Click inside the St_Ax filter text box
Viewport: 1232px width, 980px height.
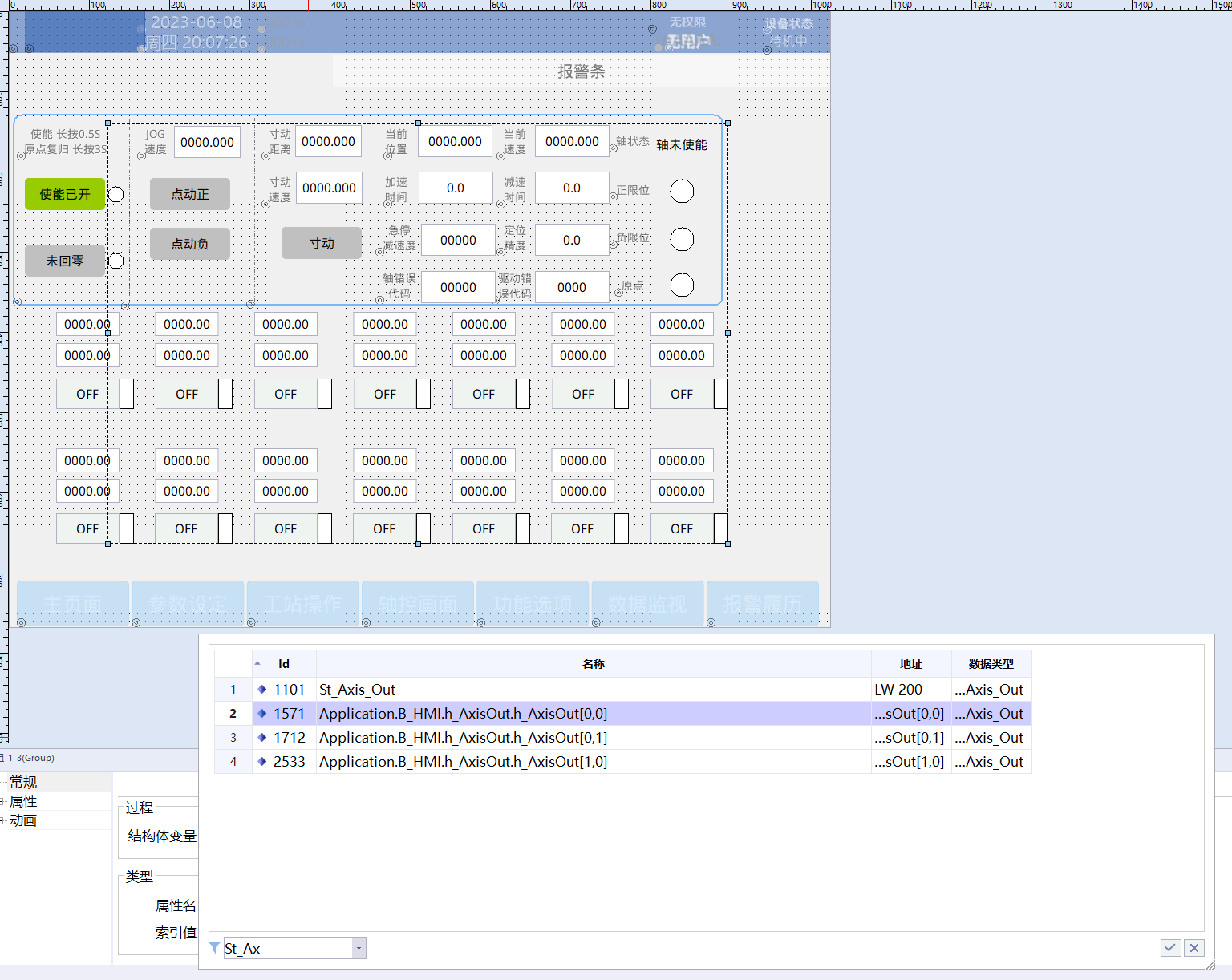click(x=287, y=949)
